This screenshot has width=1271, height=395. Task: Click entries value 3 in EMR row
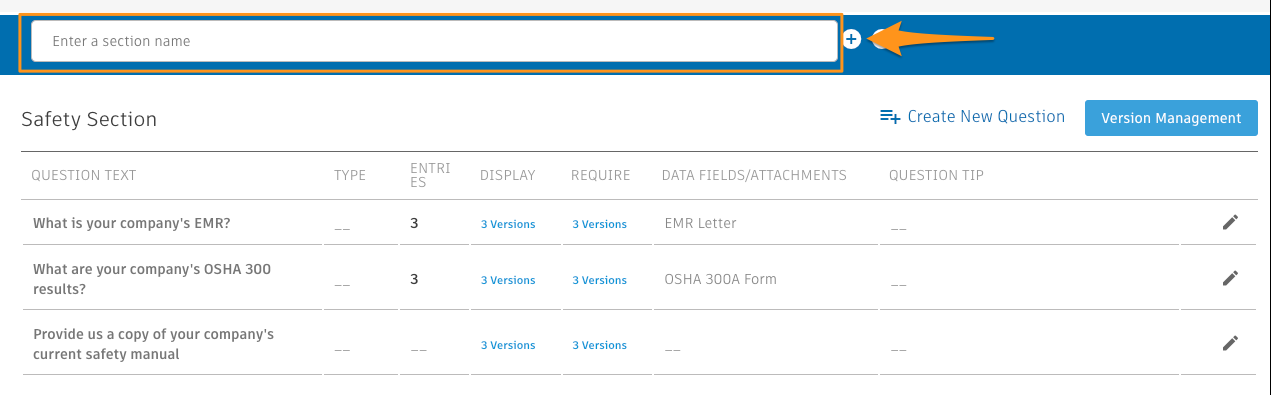pos(414,223)
